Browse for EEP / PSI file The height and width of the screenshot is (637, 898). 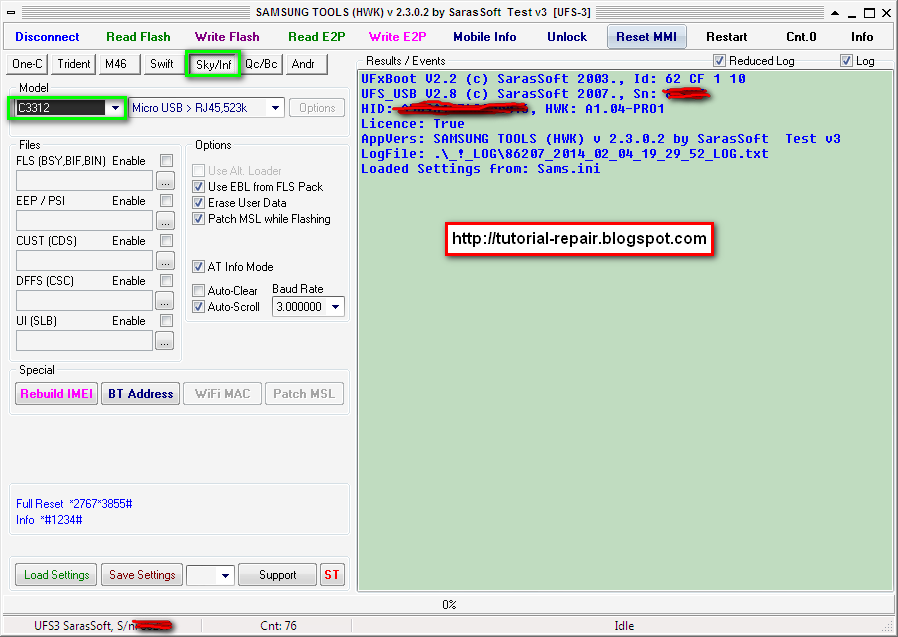[165, 221]
